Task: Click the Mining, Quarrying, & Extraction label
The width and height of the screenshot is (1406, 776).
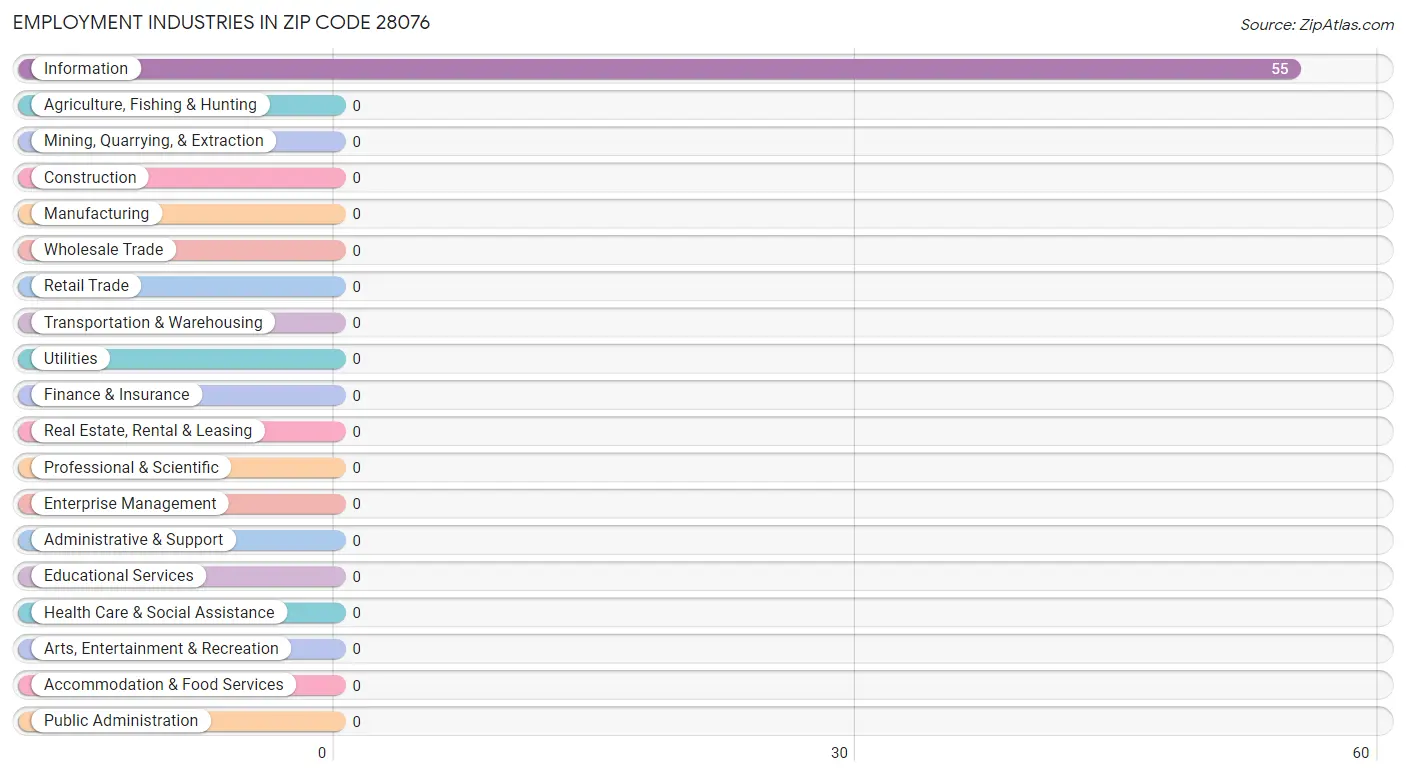Action: (154, 141)
